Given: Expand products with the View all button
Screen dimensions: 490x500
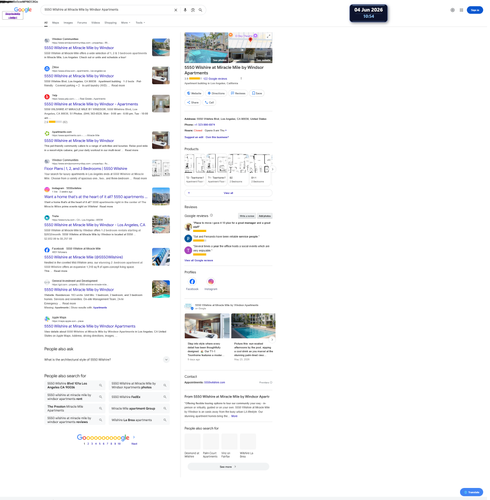Looking at the screenshot, I should tap(228, 193).
